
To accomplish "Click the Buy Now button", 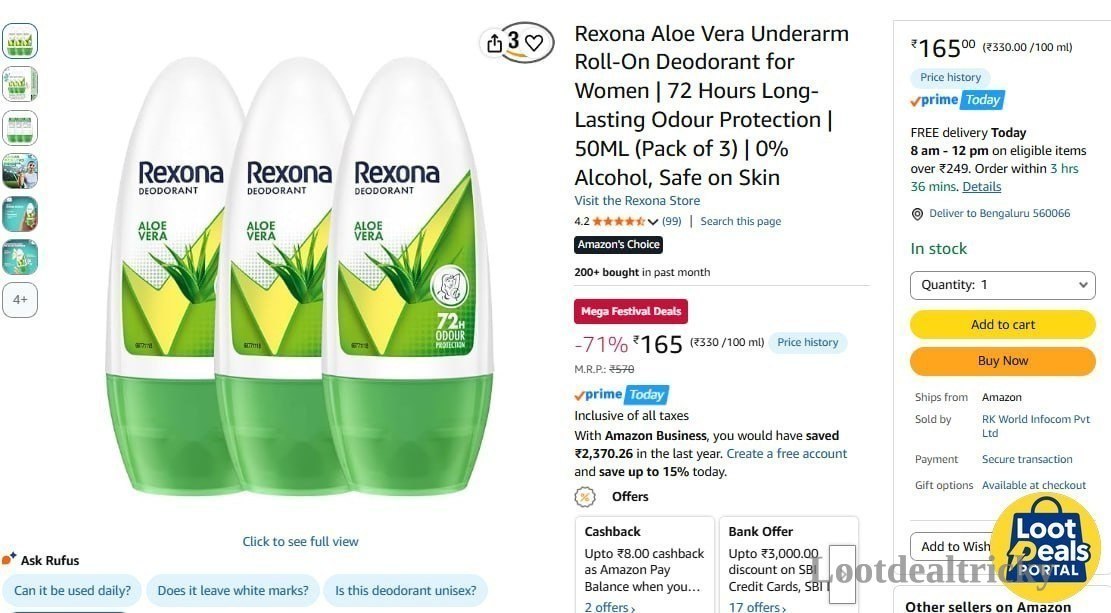I will (1003, 361).
